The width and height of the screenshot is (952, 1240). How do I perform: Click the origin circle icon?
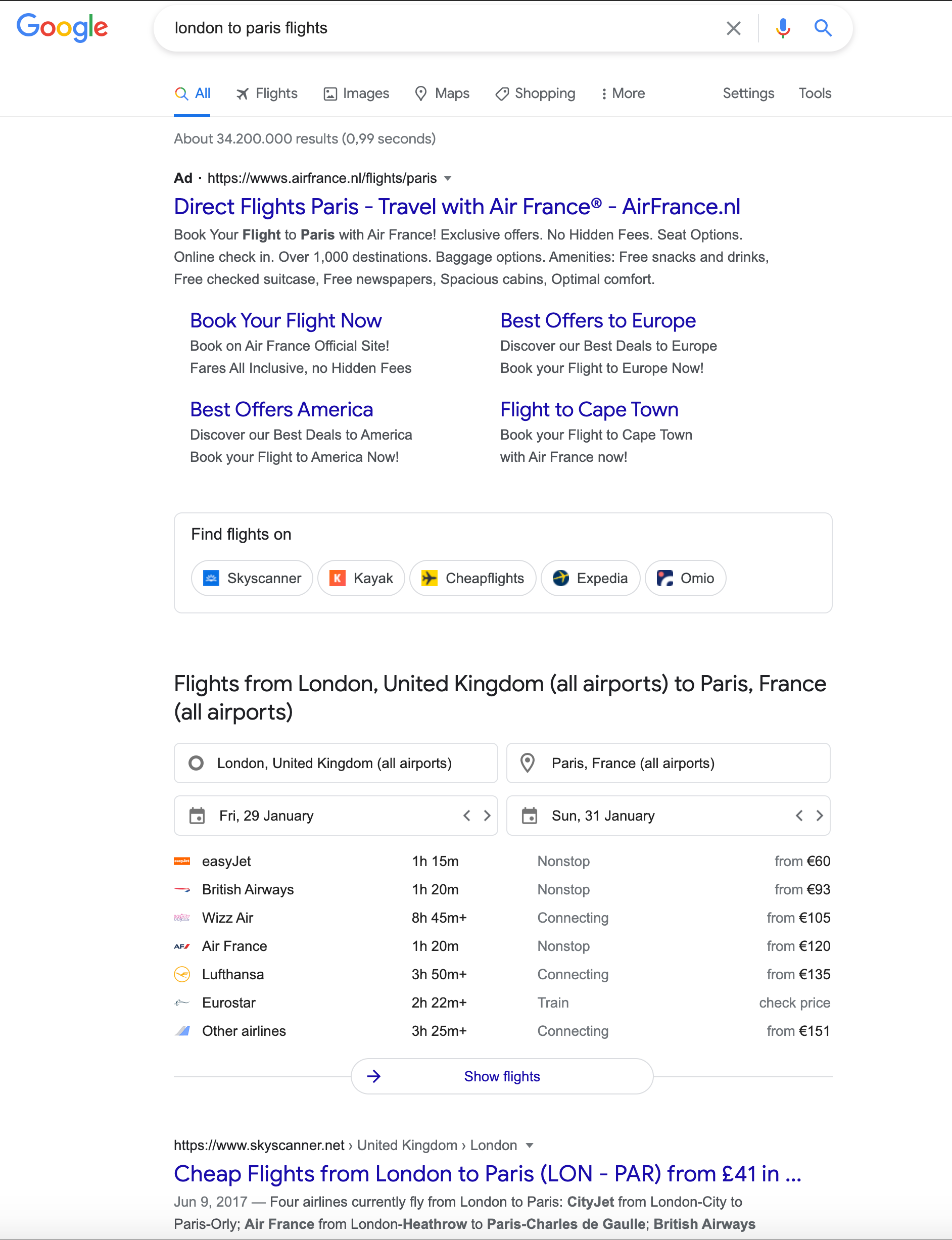click(196, 764)
